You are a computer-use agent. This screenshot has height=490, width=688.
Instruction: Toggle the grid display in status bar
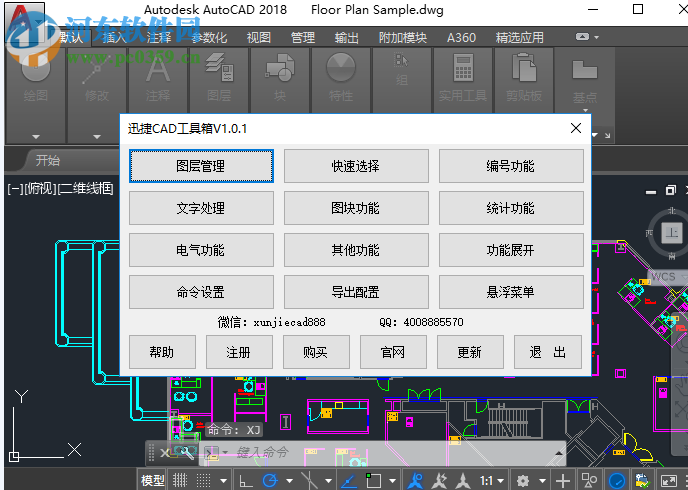(179, 480)
